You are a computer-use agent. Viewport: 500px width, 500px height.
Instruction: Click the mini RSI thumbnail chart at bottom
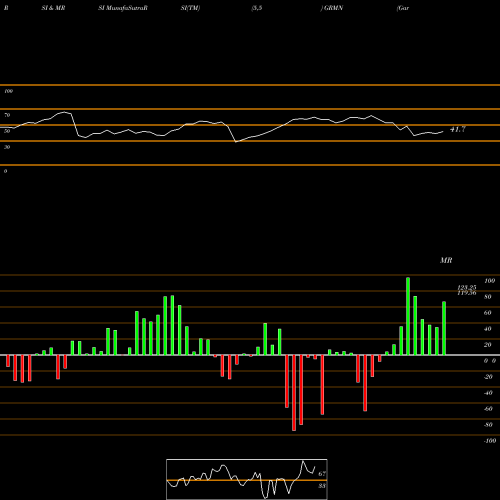(247, 479)
